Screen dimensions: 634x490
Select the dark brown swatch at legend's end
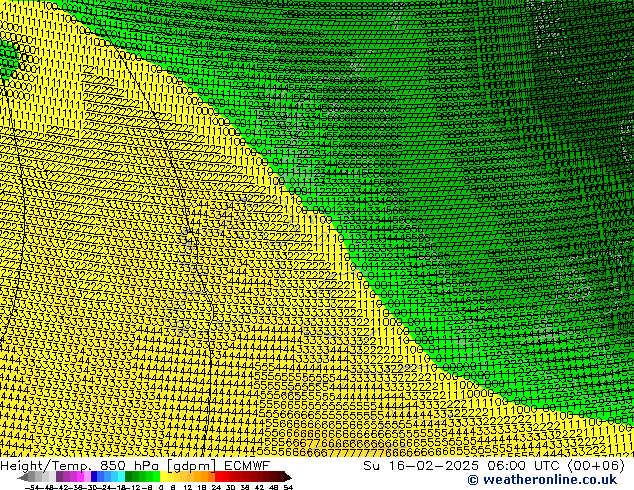coord(274,477)
